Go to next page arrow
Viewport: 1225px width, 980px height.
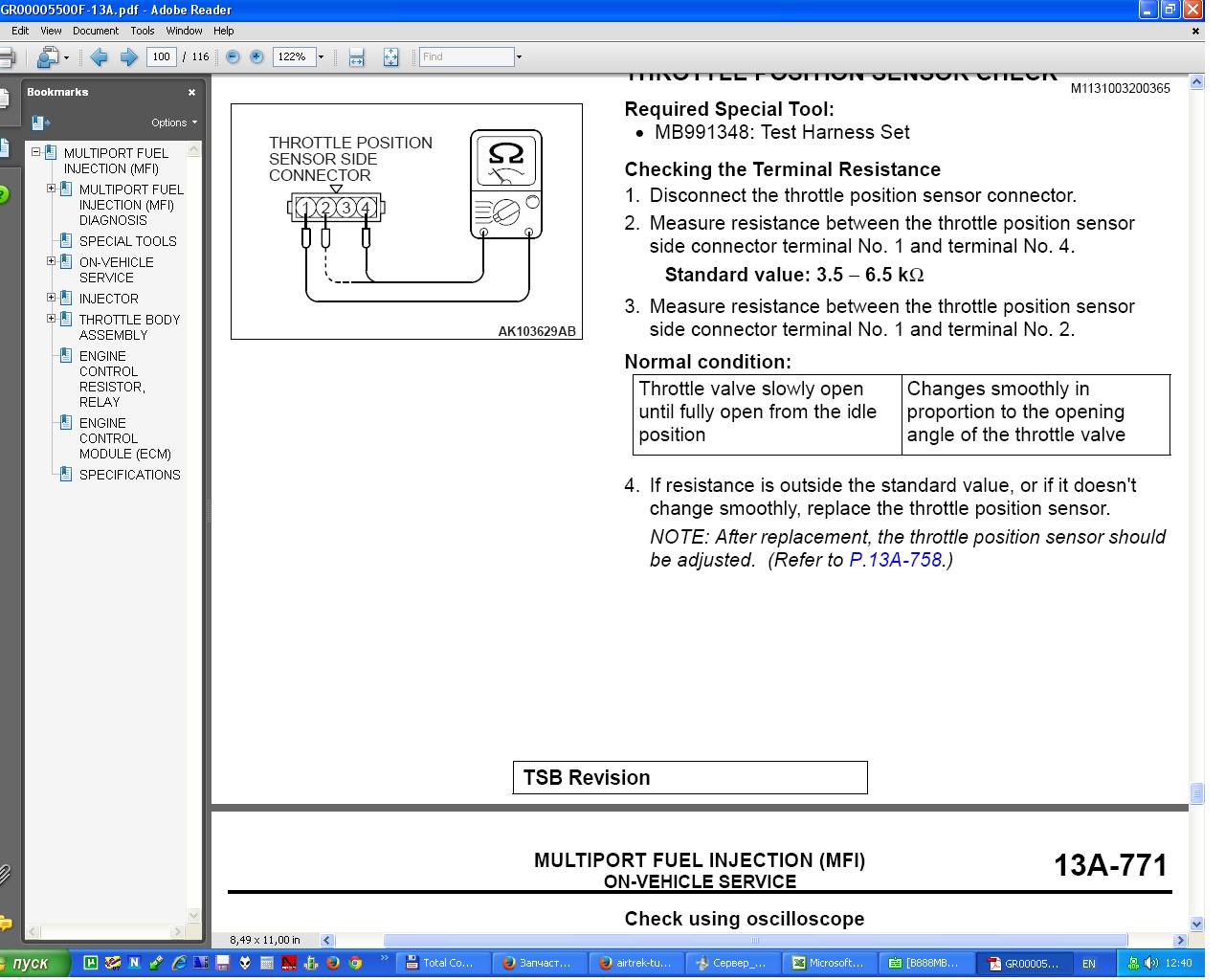(128, 57)
